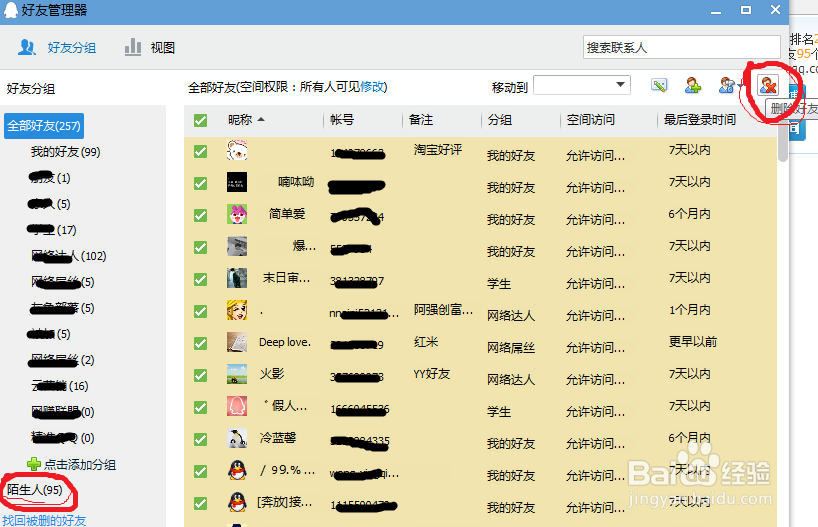818x527 pixels.
Task: Click the 红米 remark cell
Action: tap(426, 342)
